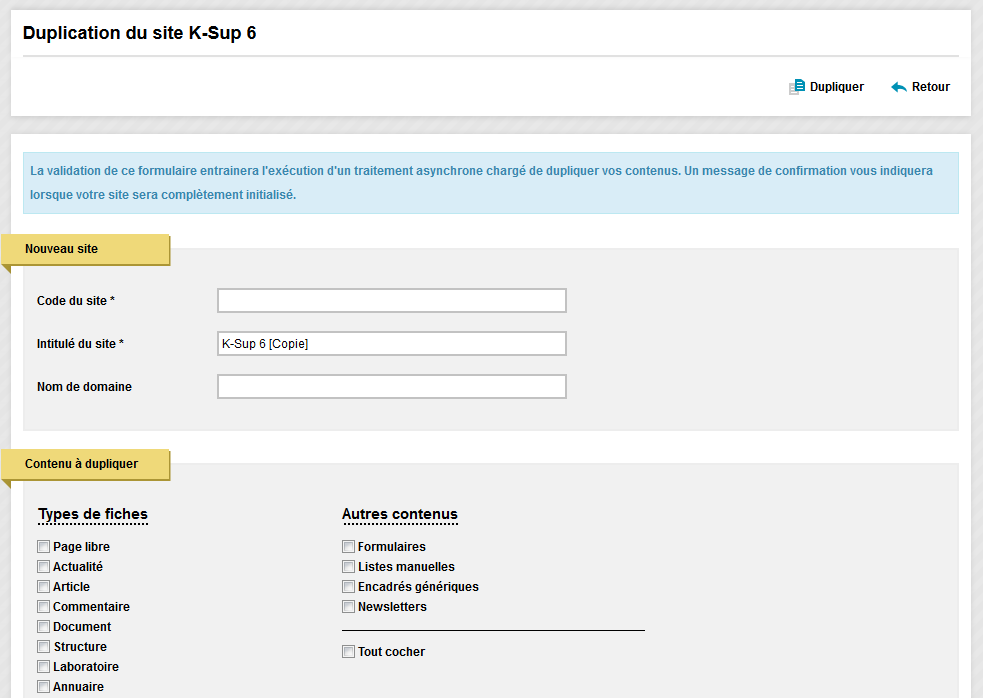Check the Document checkbox
The height and width of the screenshot is (698, 983).
pyautogui.click(x=43, y=627)
